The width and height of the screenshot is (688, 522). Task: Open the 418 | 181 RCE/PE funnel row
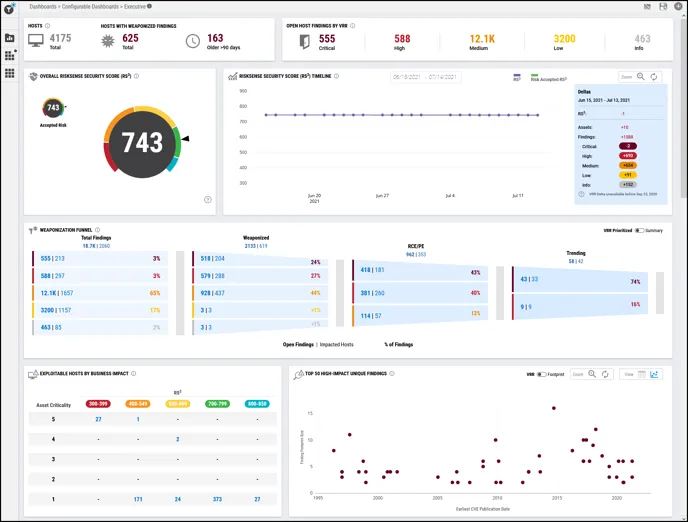click(x=420, y=270)
